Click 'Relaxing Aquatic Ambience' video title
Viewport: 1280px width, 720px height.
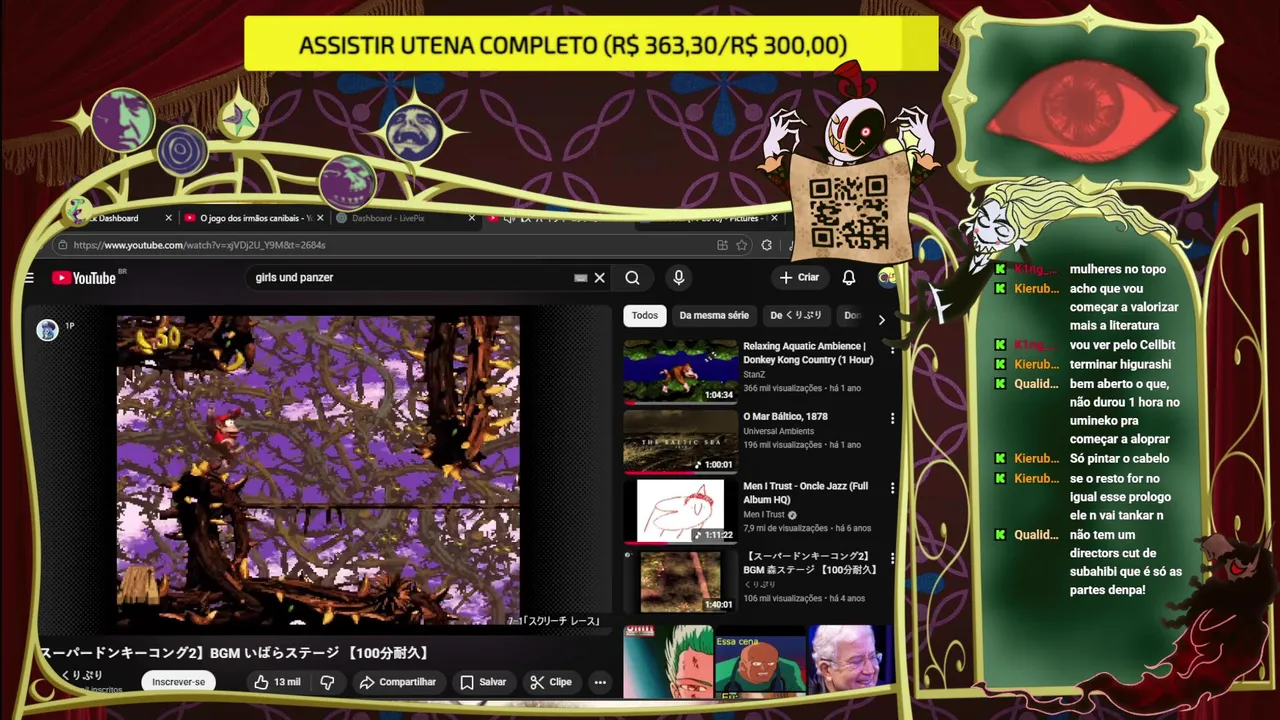click(x=808, y=353)
